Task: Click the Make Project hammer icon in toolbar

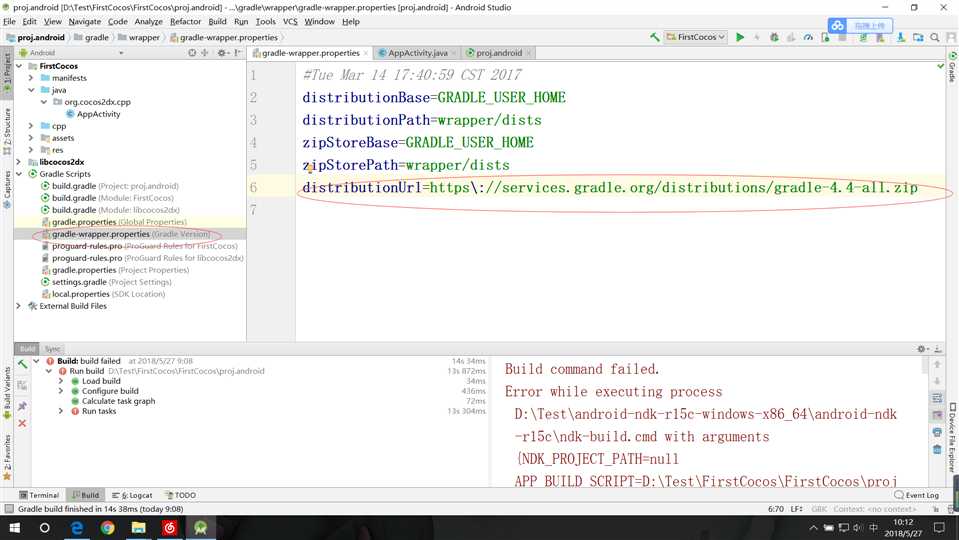Action: point(654,37)
